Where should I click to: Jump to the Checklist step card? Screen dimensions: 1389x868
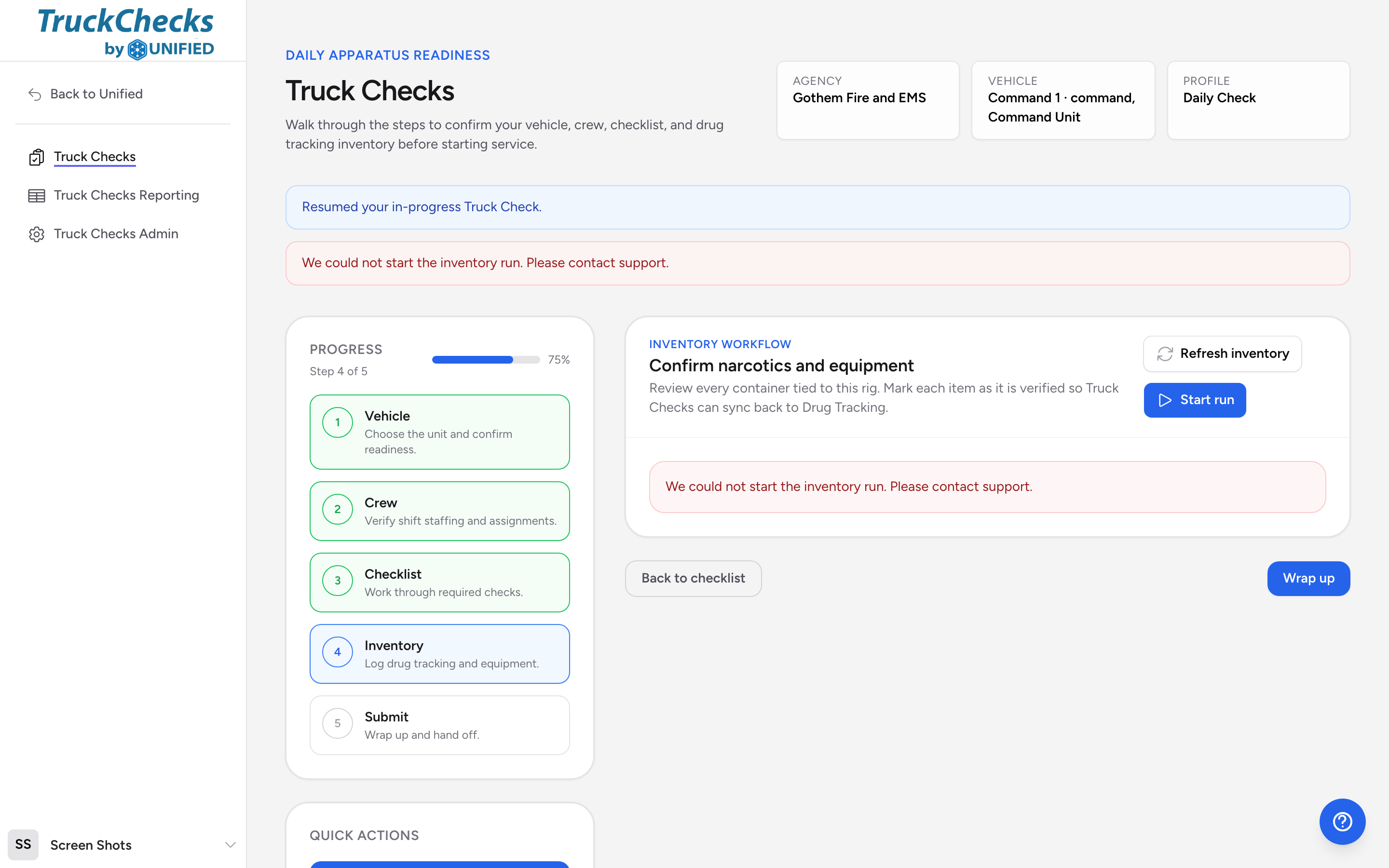[440, 583]
